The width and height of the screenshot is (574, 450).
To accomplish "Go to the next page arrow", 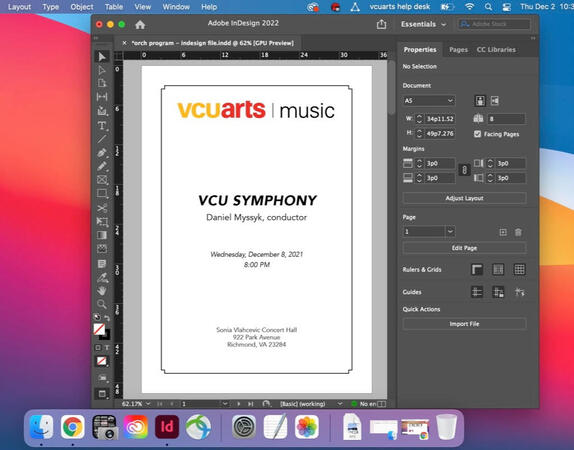I will pos(239,403).
